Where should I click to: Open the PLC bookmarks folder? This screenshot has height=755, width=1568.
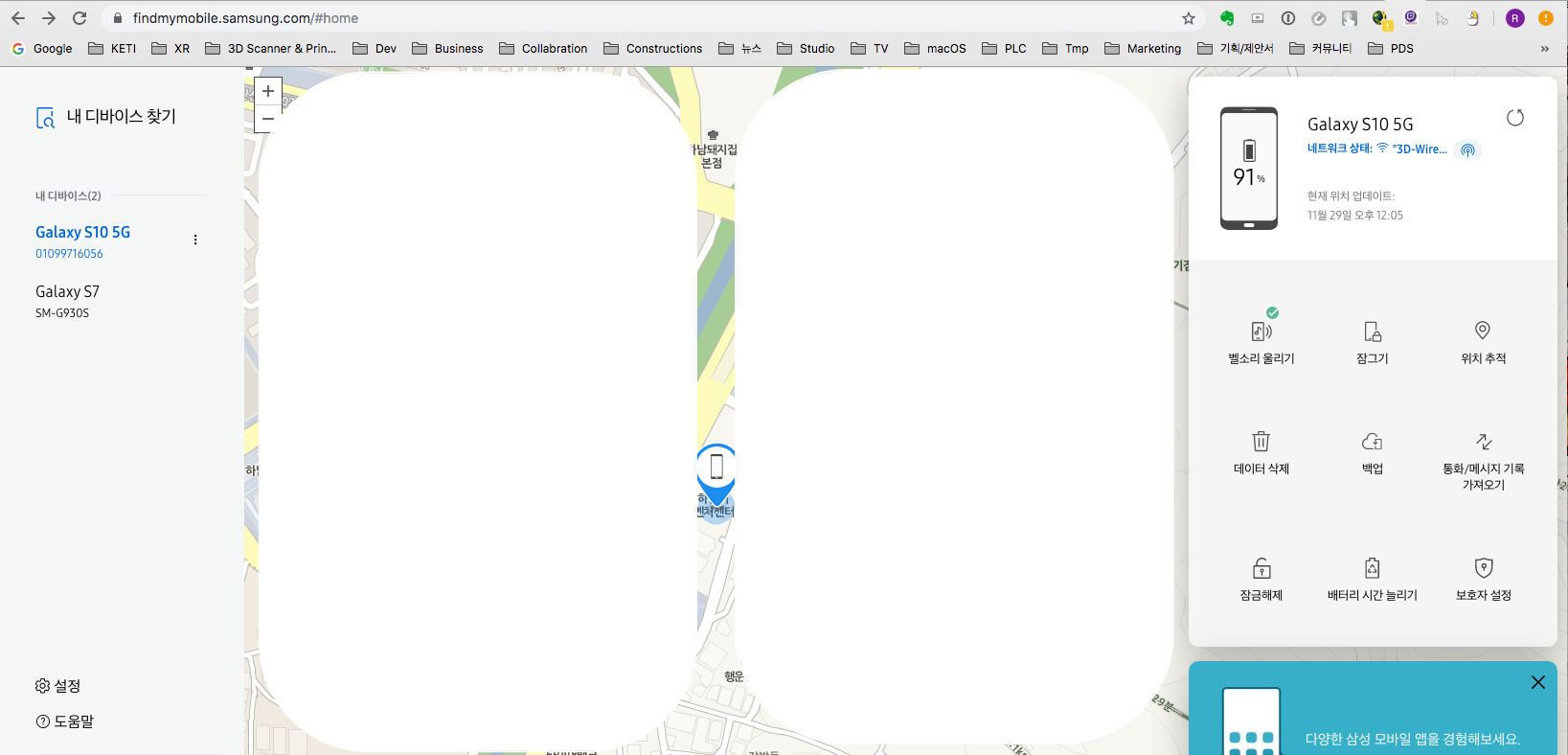click(x=1004, y=49)
